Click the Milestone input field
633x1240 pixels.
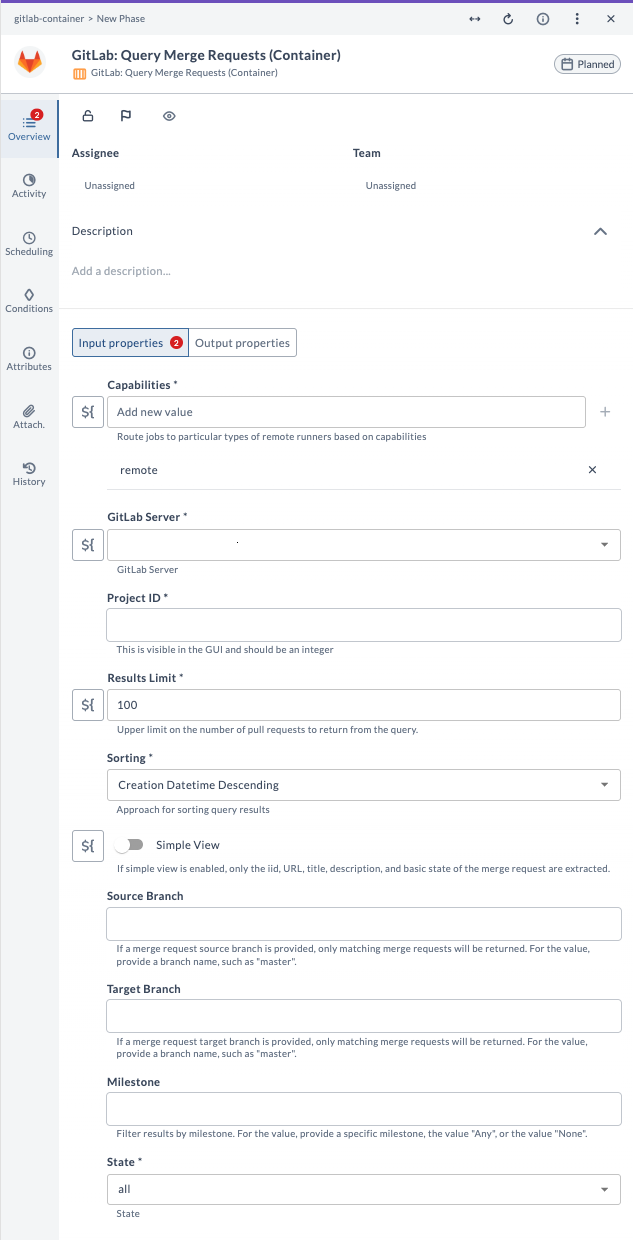pos(364,1109)
